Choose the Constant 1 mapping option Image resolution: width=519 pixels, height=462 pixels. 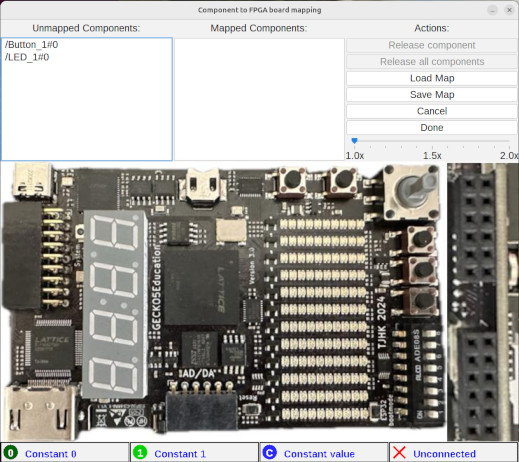pos(194,453)
